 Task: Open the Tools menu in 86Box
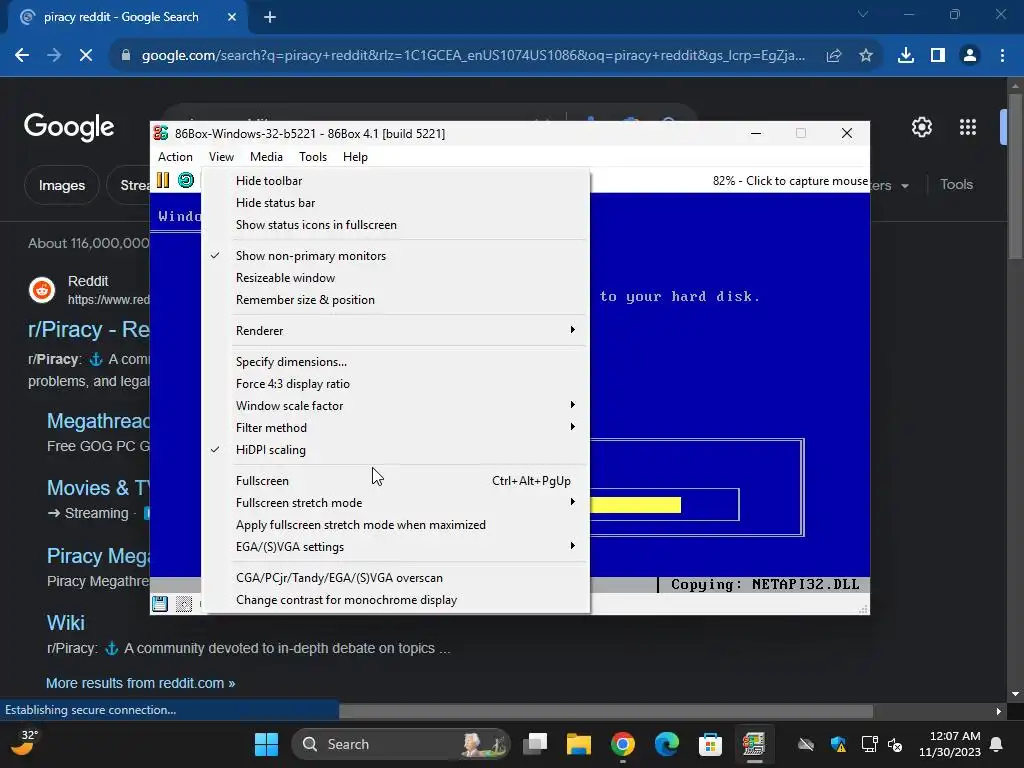click(x=313, y=157)
